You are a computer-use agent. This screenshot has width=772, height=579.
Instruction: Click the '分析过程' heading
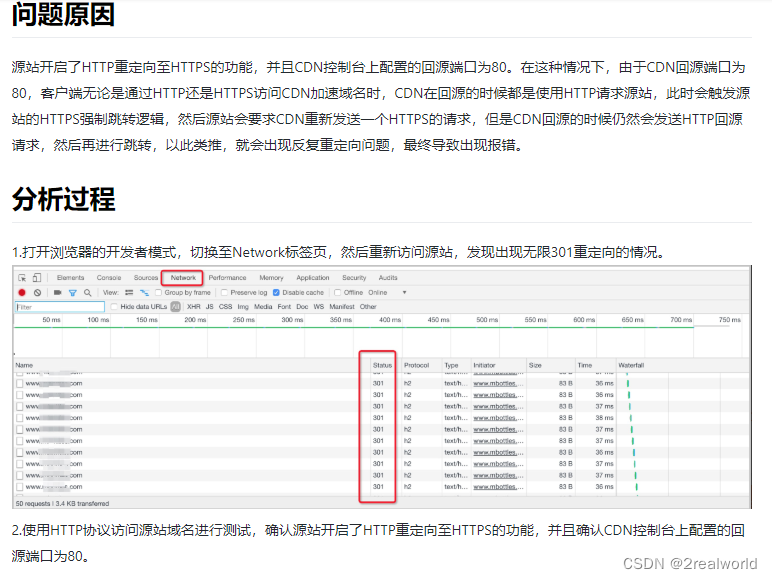point(63,199)
